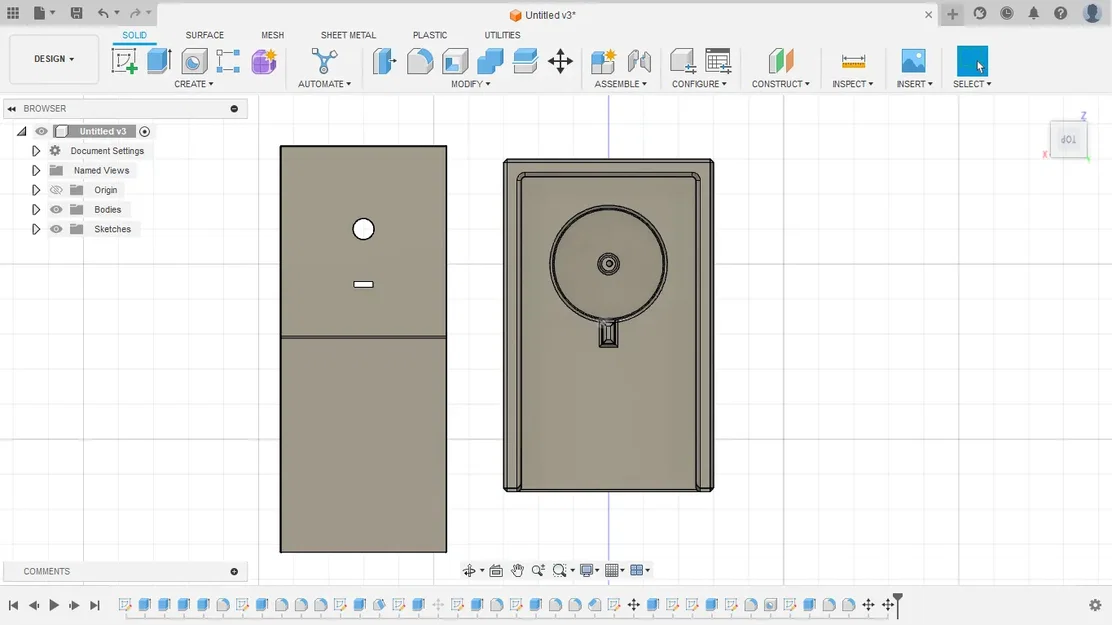Viewport: 1112px width, 625px height.
Task: Expand Document Settings node
Action: pyautogui.click(x=35, y=151)
